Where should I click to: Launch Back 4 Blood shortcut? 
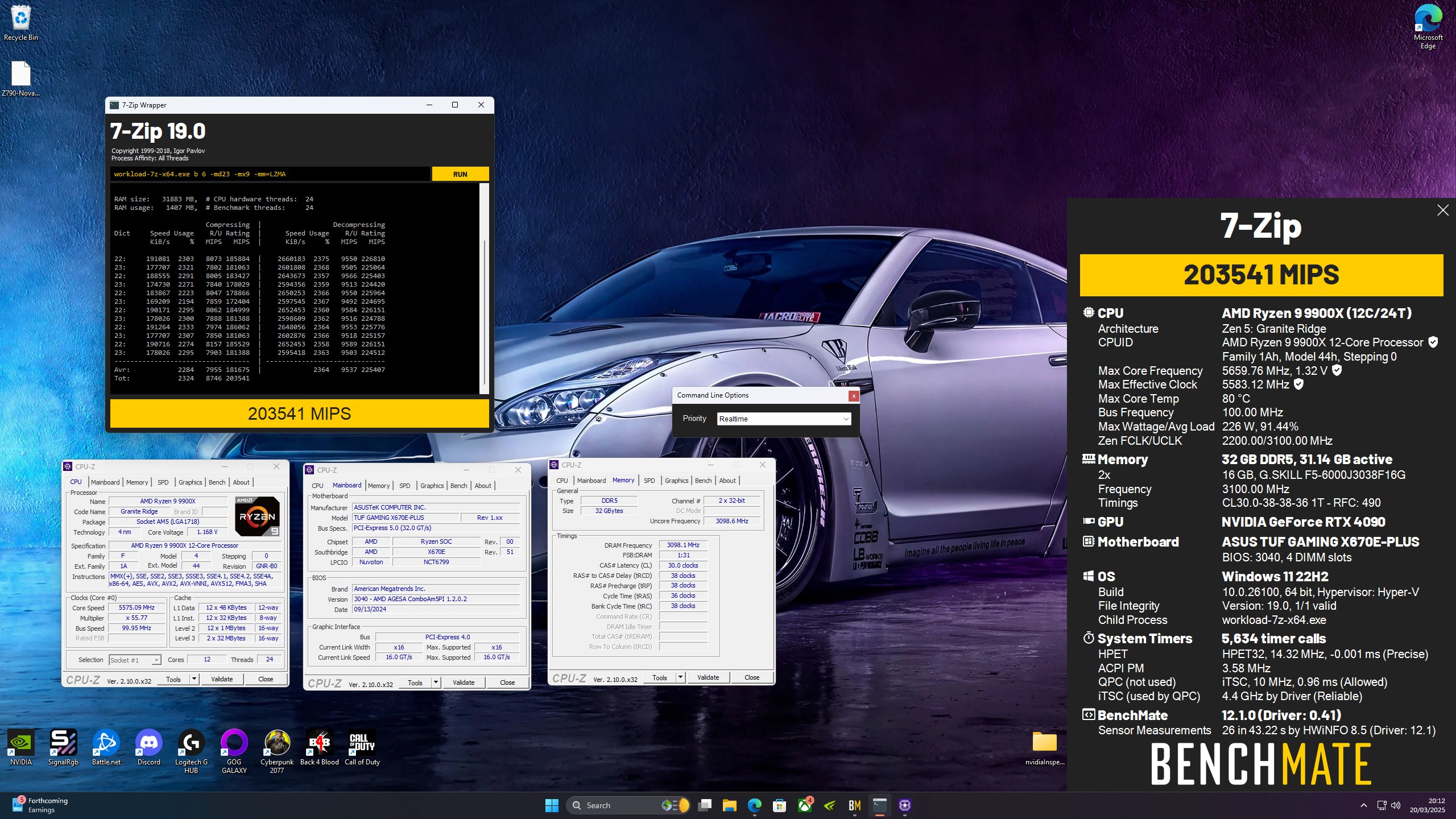(320, 748)
